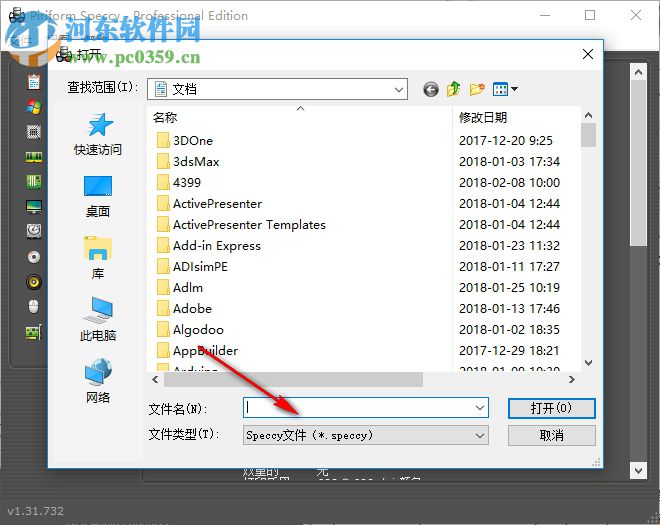Click file list horizontal scrollbar left arrow

(x=155, y=380)
